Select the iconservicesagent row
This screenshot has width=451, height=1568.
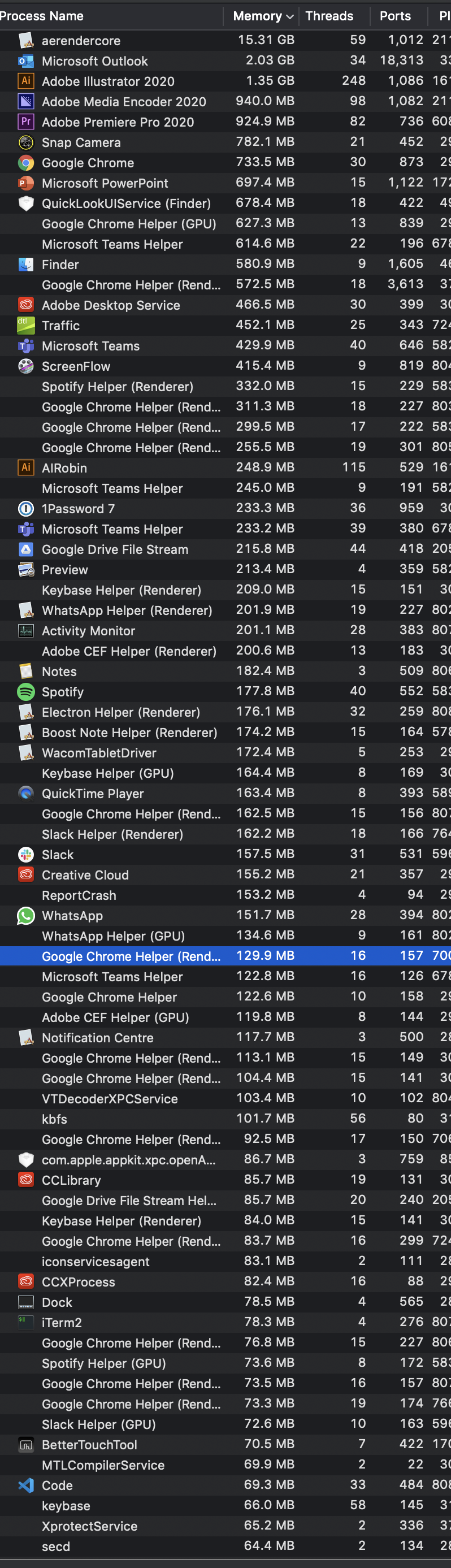pyautogui.click(x=225, y=1261)
